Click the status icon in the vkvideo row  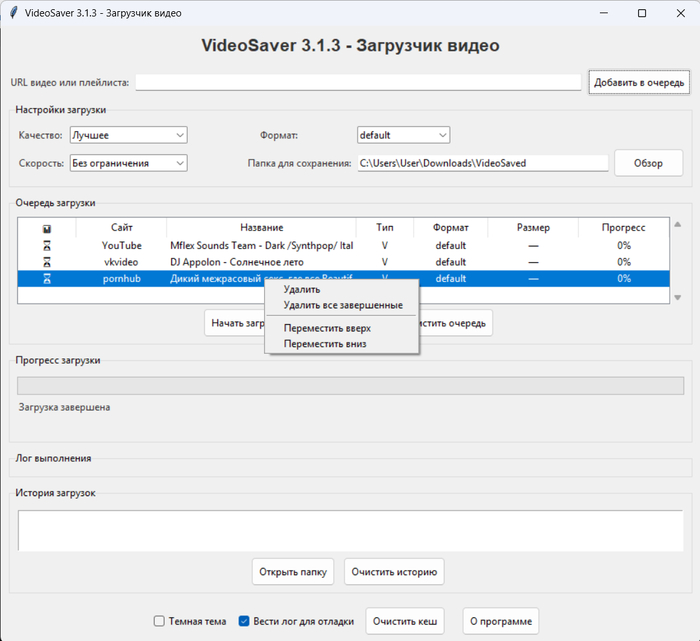47,262
